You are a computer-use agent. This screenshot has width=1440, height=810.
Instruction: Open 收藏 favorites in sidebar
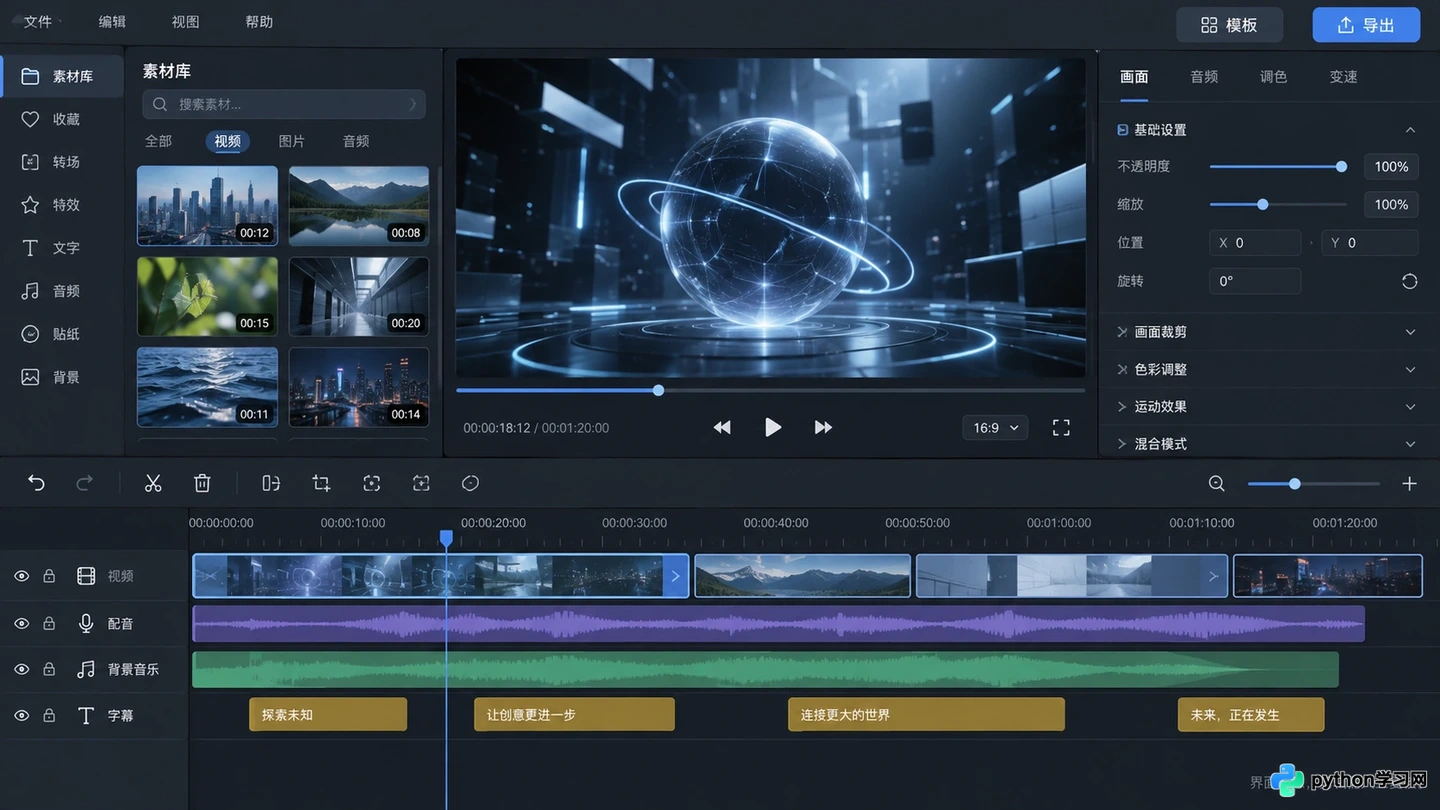click(x=62, y=119)
